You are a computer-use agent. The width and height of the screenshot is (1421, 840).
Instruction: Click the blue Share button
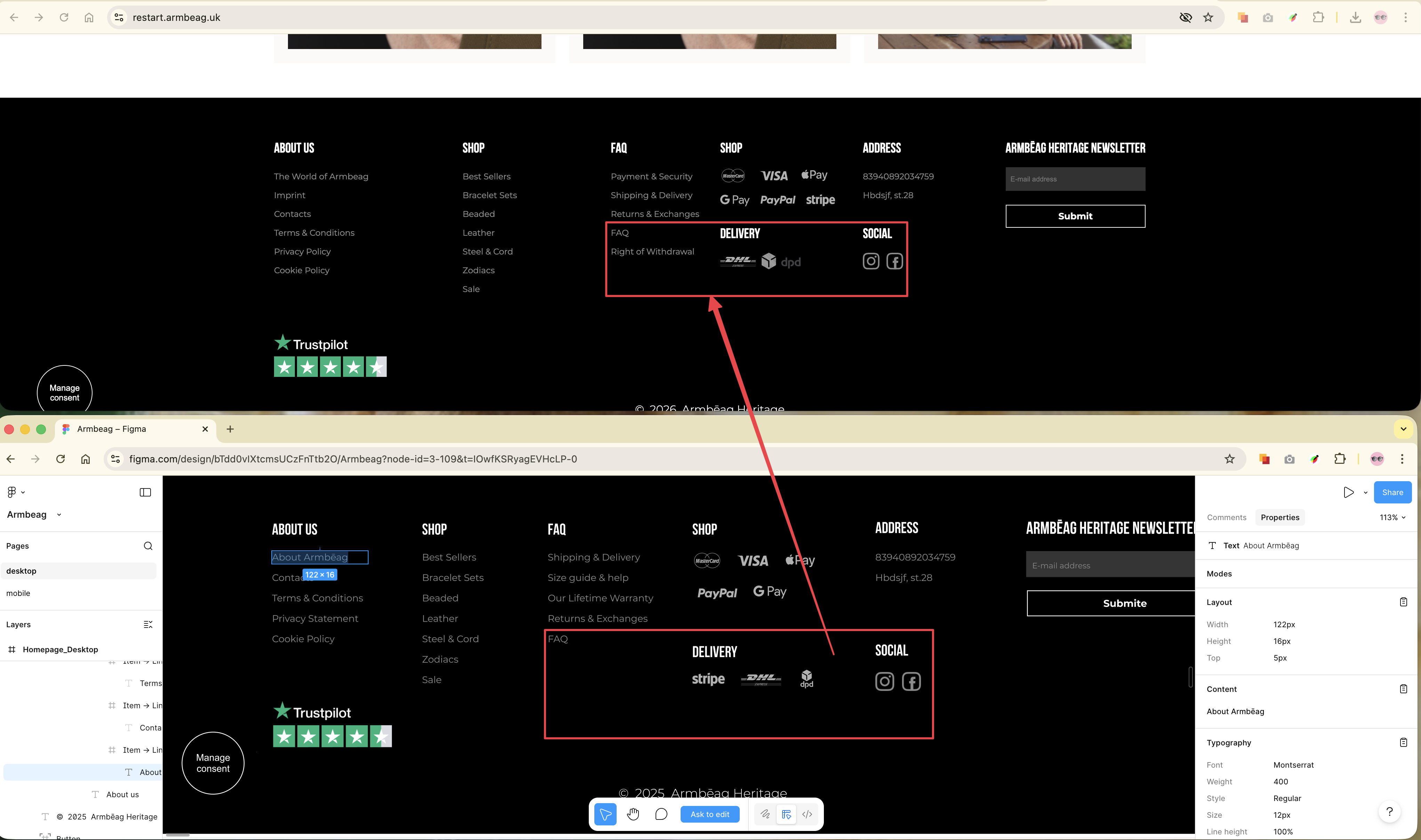pyautogui.click(x=1392, y=492)
